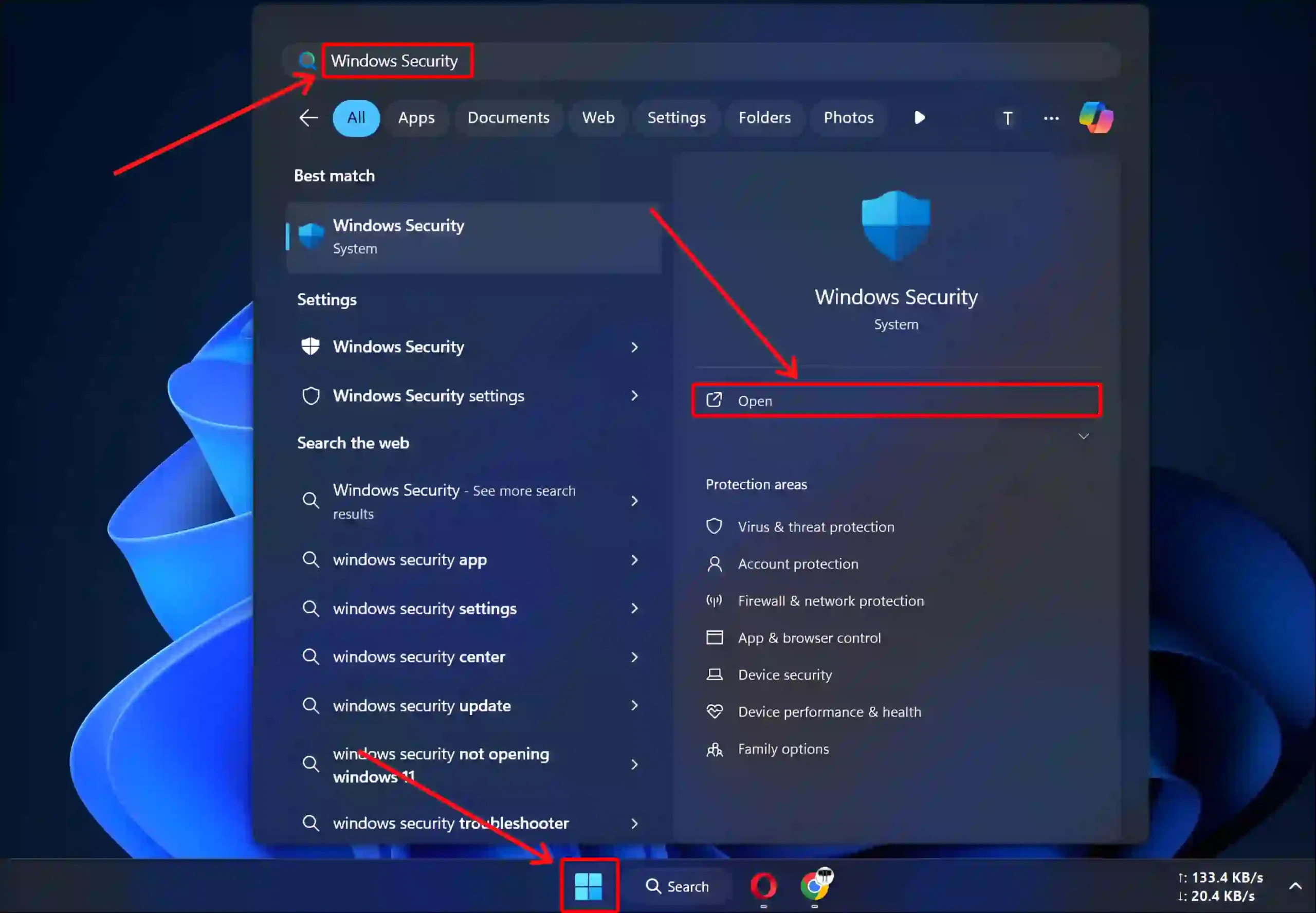Switch to the Photos filter tab
The height and width of the screenshot is (913, 1316).
click(x=848, y=118)
